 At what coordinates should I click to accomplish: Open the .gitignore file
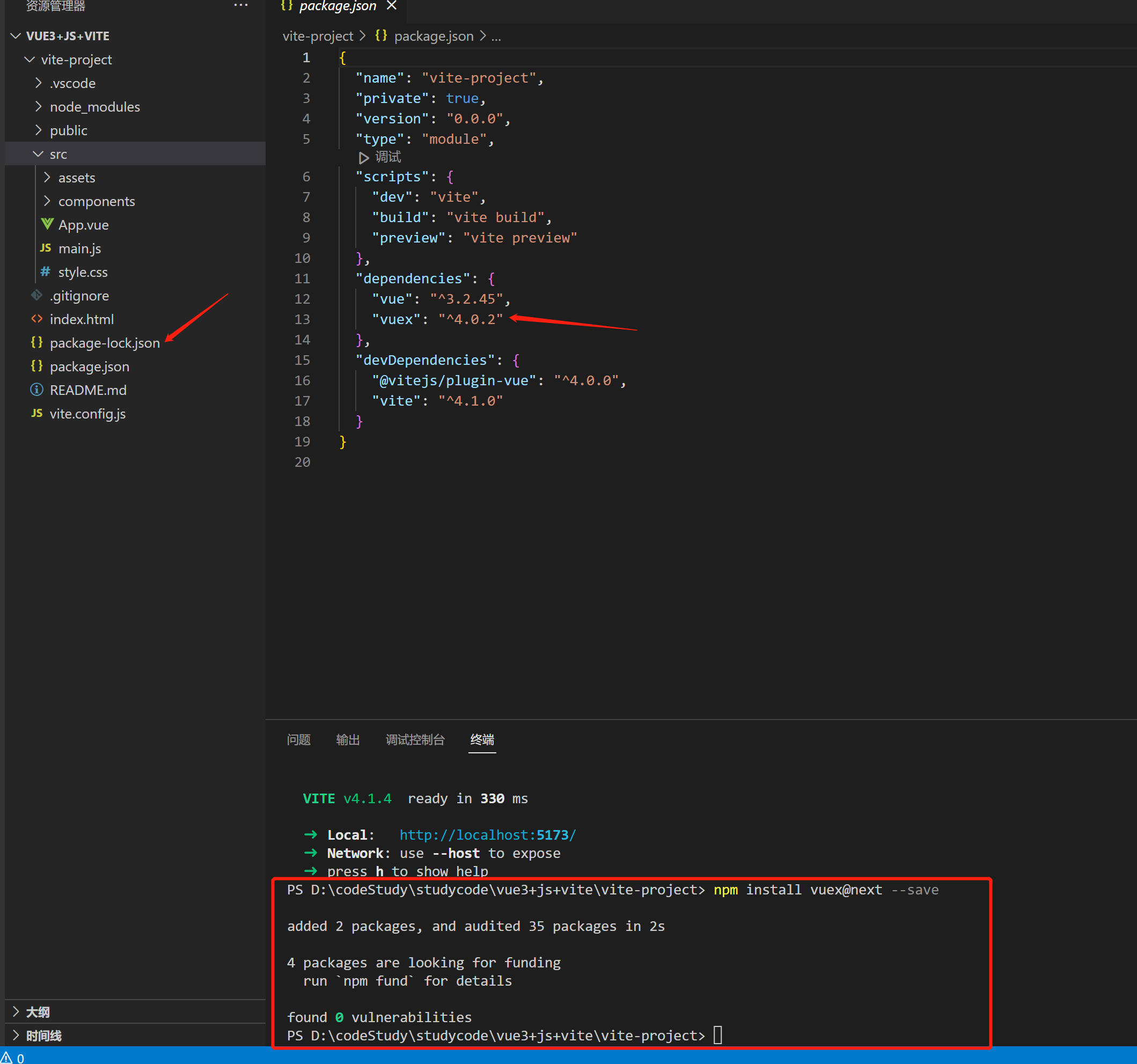tap(79, 296)
